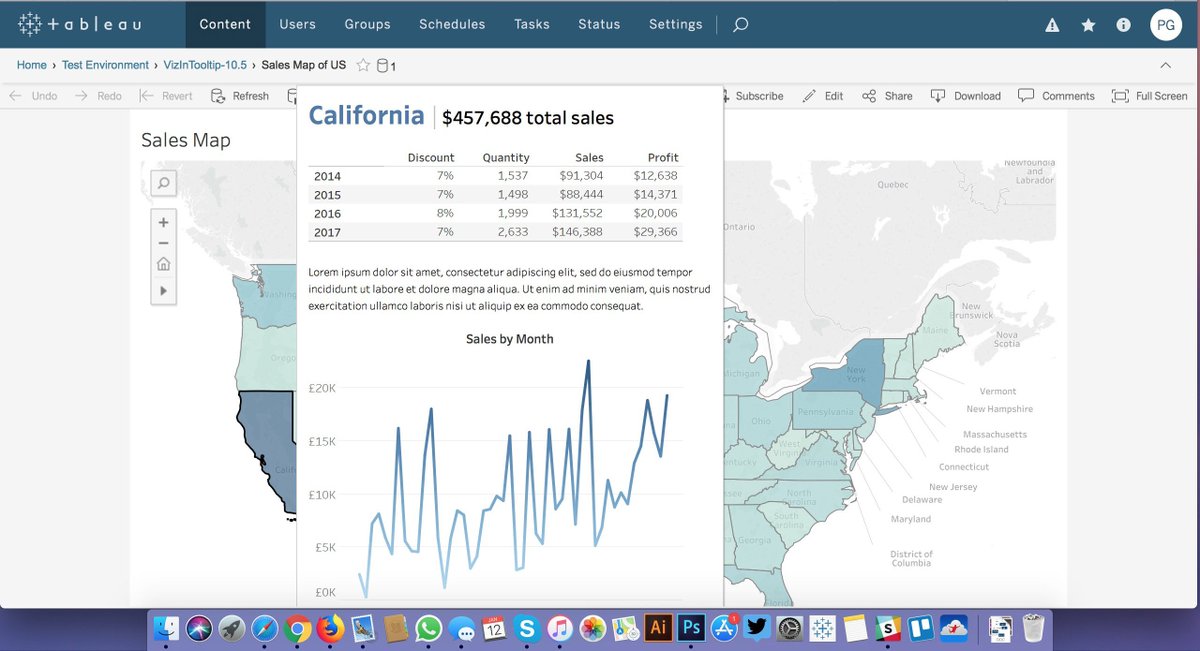Image resolution: width=1200 pixels, height=651 pixels.
Task: Click the search magnifier in the top navigation
Action: click(x=740, y=24)
